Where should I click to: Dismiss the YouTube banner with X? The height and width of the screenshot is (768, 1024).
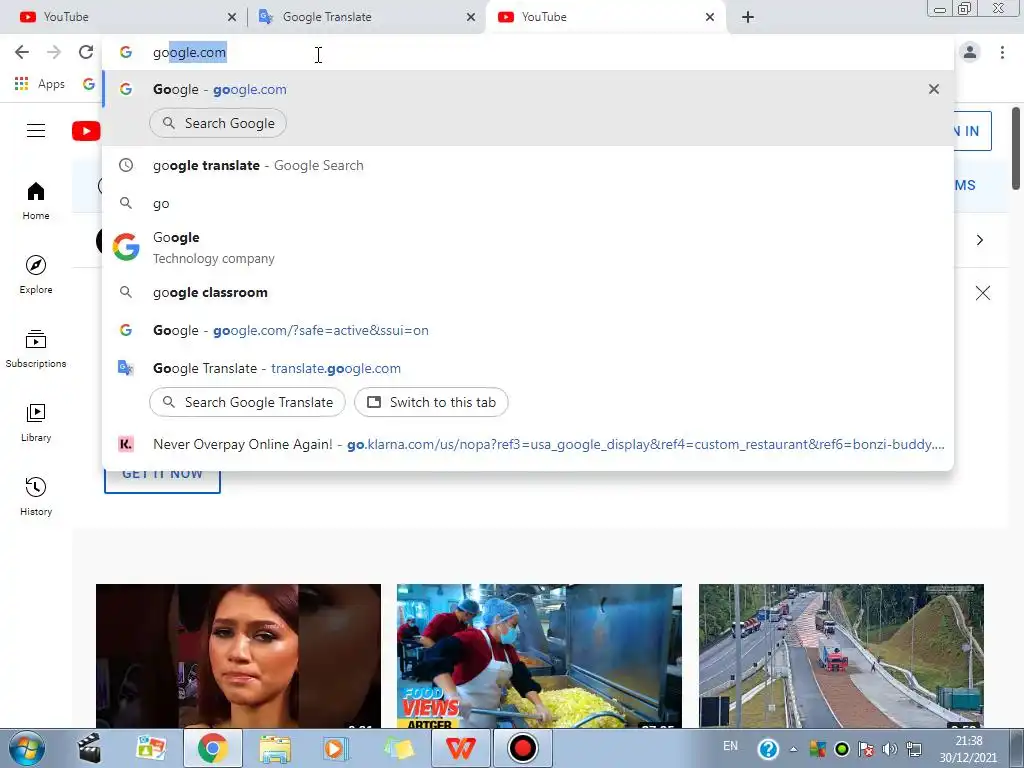[983, 293]
